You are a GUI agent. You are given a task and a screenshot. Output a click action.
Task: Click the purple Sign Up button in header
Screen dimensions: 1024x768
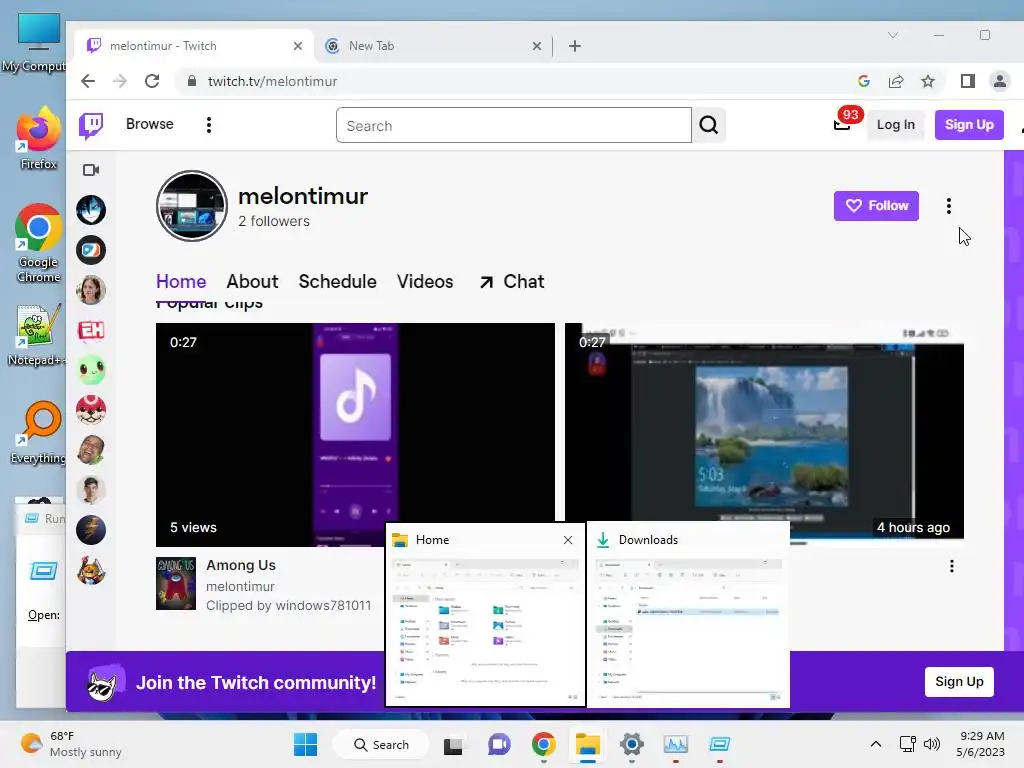click(968, 125)
